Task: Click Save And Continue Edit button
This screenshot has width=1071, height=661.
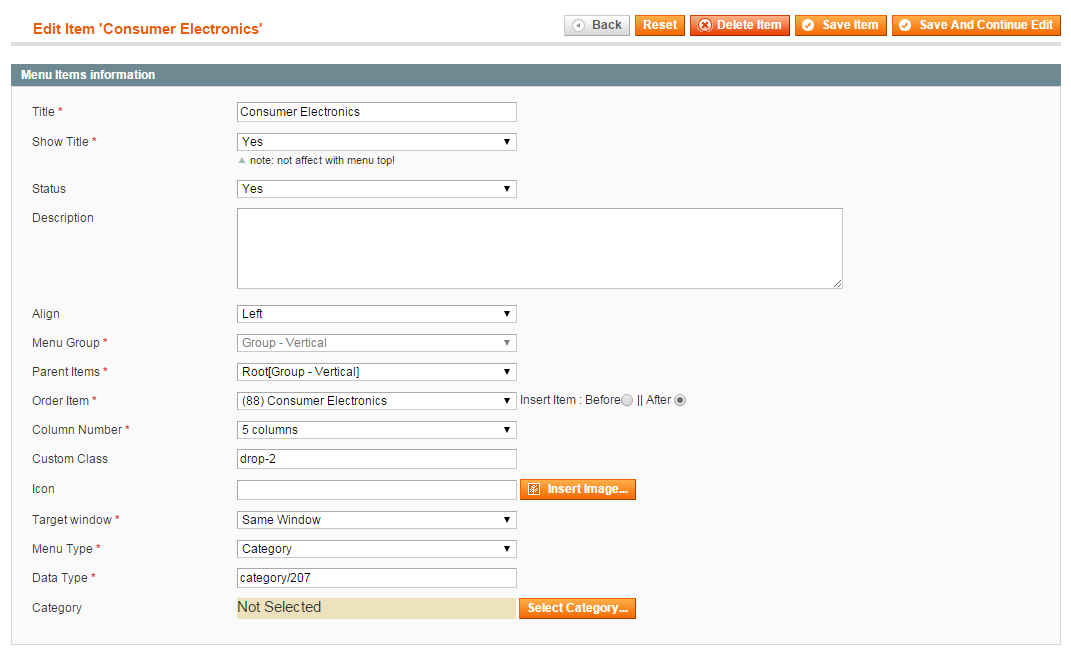Action: (976, 25)
